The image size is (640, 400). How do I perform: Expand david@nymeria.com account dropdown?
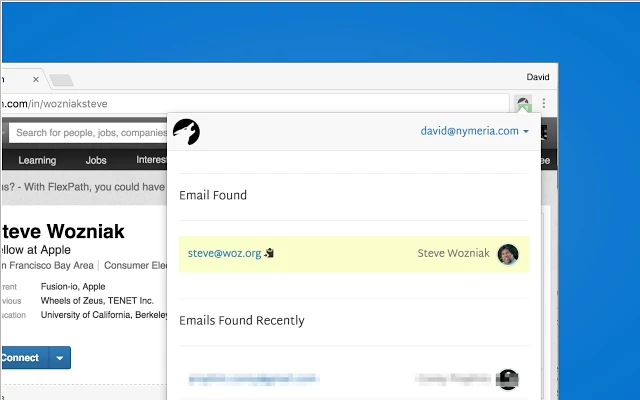[475, 131]
